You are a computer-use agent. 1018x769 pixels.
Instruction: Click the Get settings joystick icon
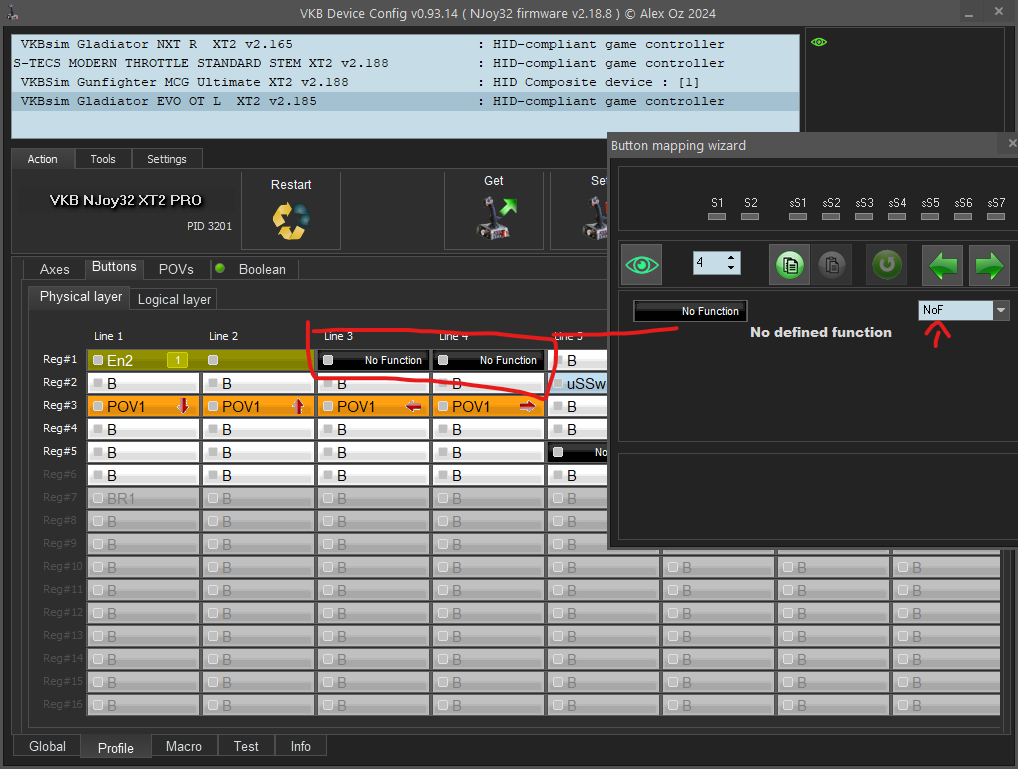[497, 218]
